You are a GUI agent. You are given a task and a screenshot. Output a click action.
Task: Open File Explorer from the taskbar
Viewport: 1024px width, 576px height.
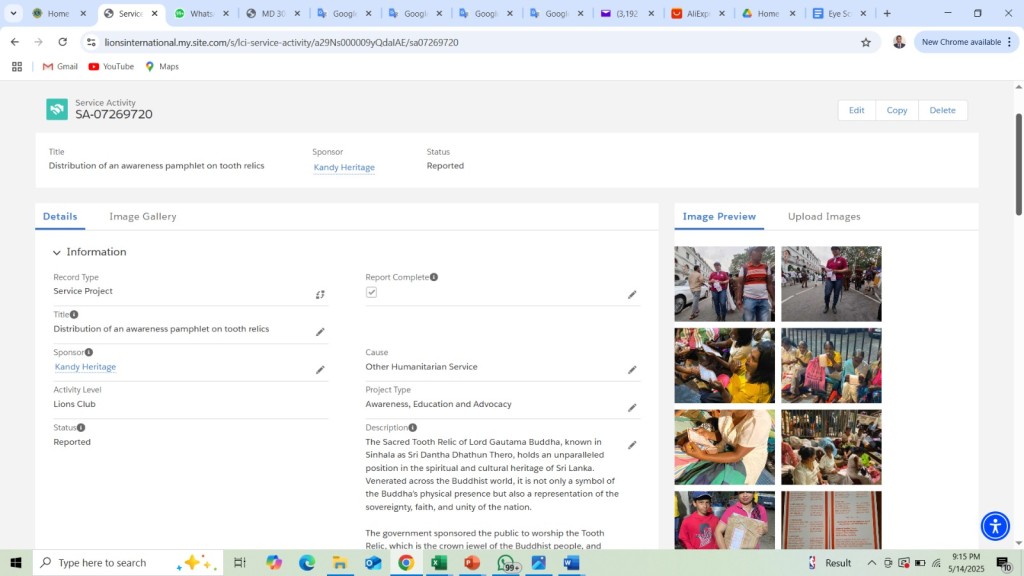point(340,562)
